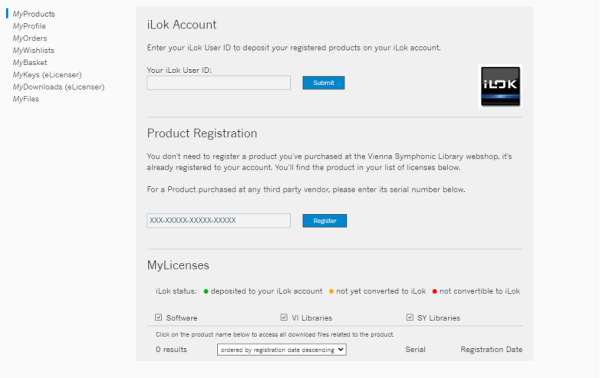Open MyKeys (eLicenser) page
This screenshot has height=378, width=600.
(47, 75)
